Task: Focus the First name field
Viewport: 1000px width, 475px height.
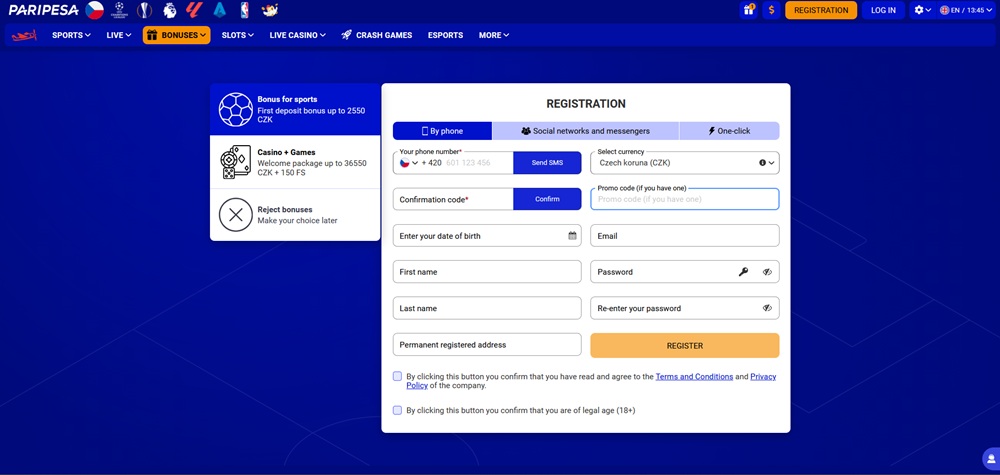Action: pos(487,272)
